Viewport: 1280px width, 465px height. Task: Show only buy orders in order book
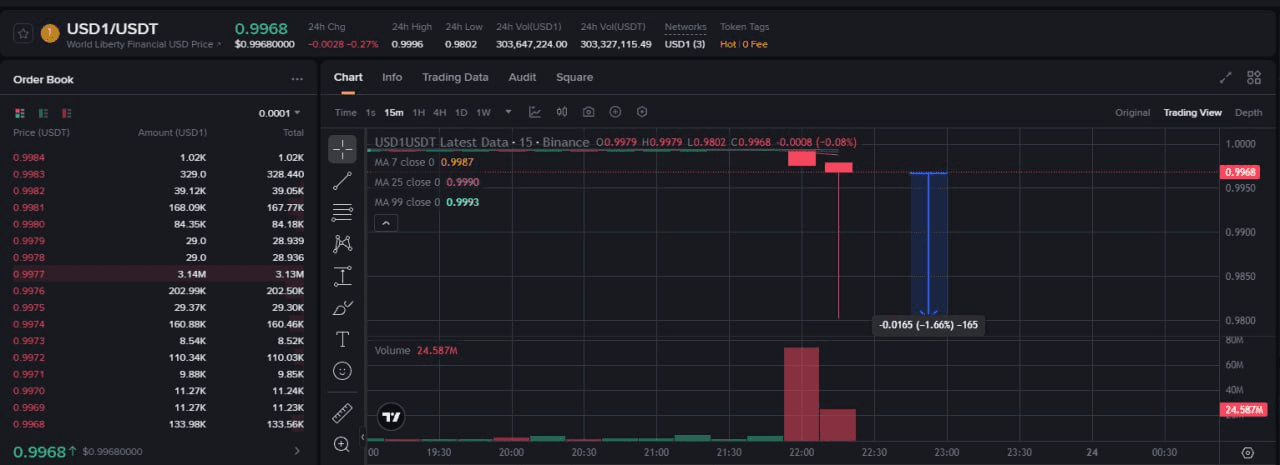coord(43,113)
